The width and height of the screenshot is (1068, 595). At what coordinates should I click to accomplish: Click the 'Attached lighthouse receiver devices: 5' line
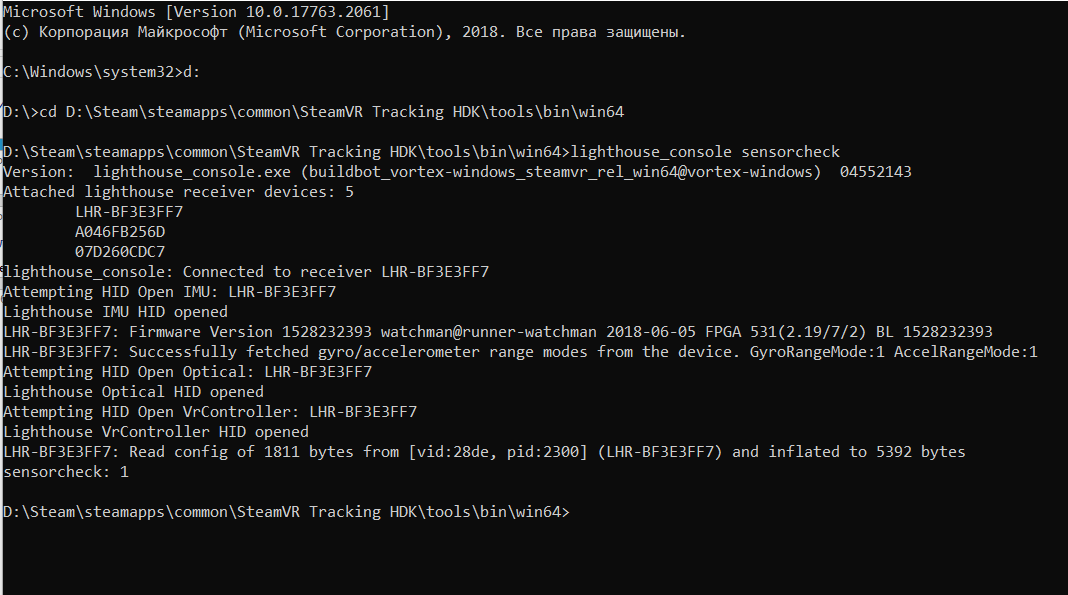tap(178, 192)
